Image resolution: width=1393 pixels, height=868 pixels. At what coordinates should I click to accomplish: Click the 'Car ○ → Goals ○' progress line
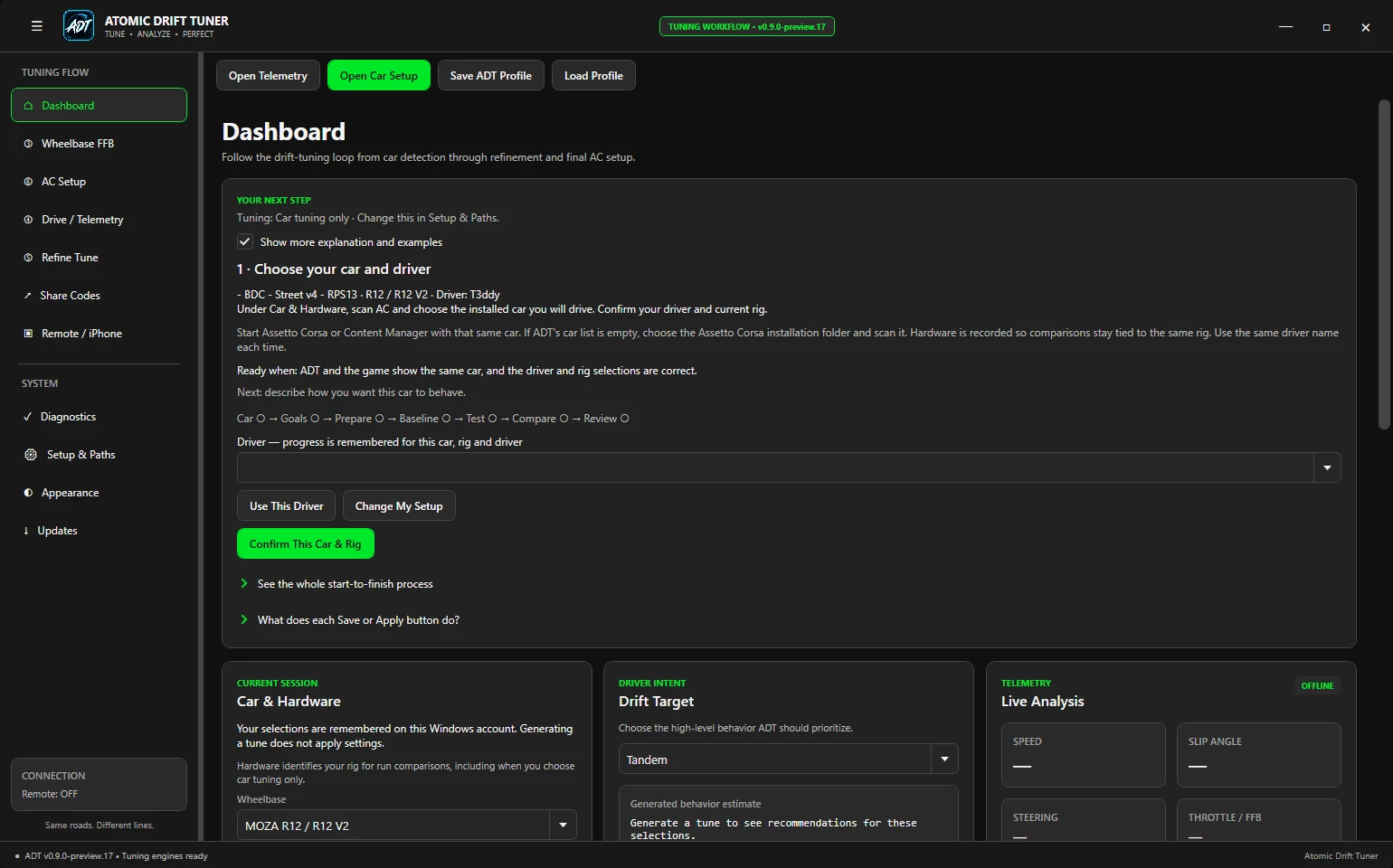click(433, 419)
